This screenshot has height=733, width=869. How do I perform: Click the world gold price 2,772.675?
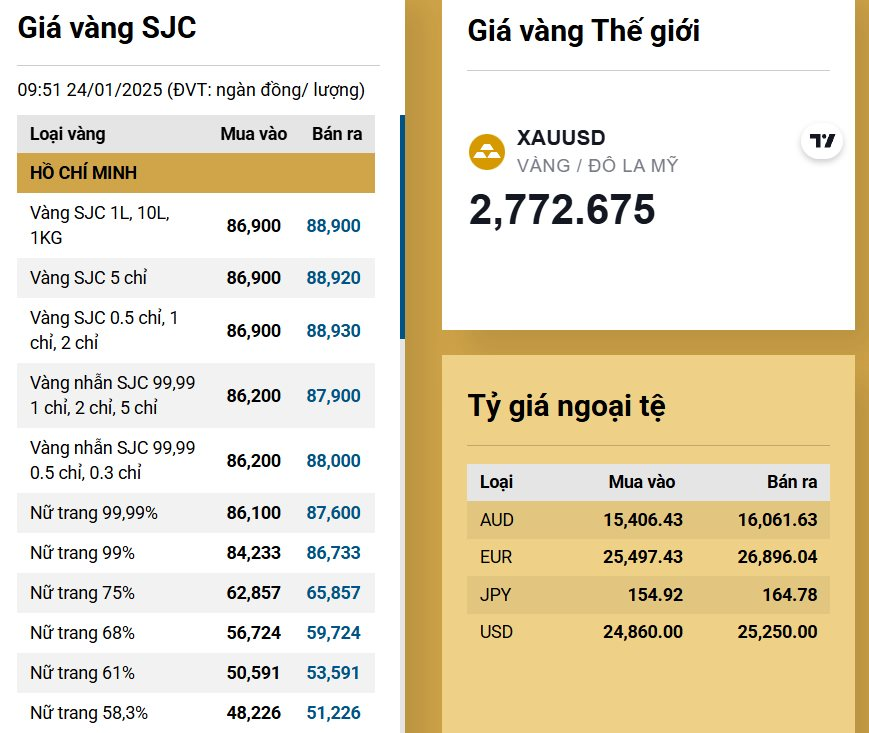[562, 210]
